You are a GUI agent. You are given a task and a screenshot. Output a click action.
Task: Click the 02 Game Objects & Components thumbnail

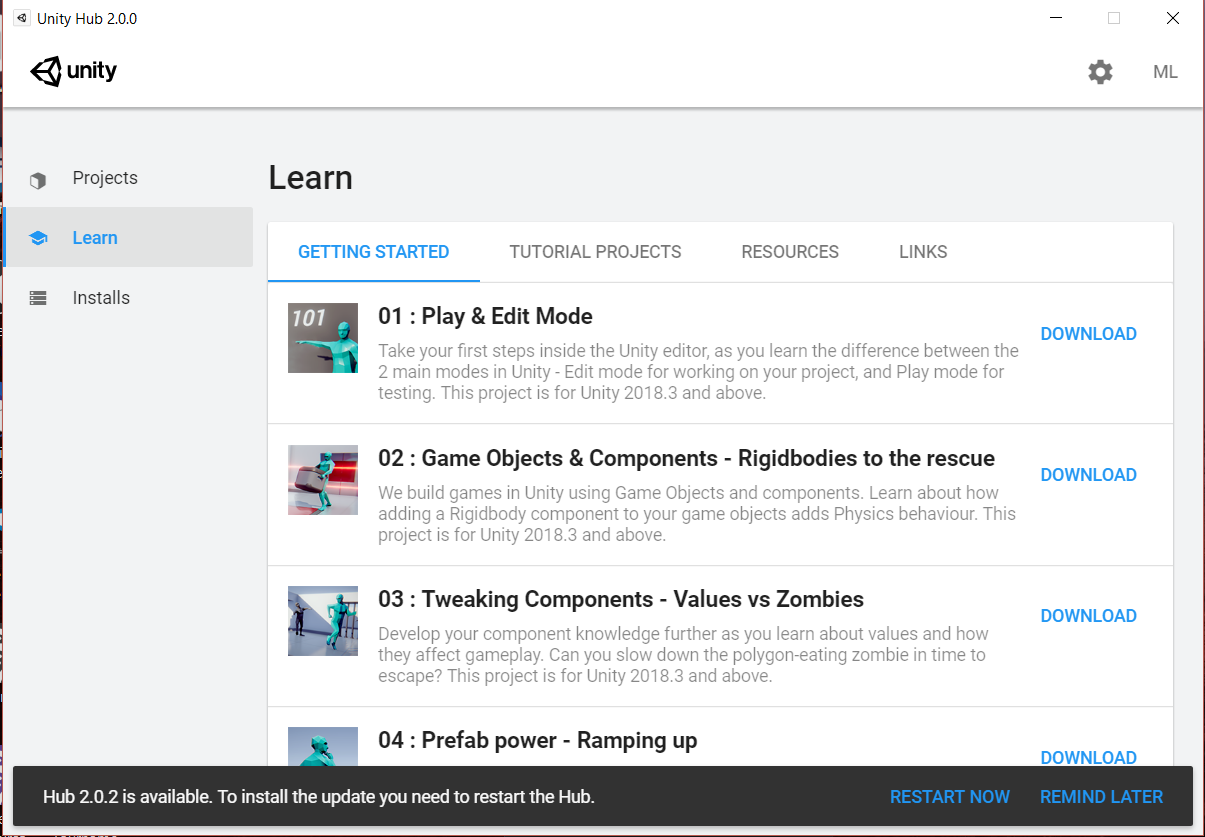click(323, 480)
